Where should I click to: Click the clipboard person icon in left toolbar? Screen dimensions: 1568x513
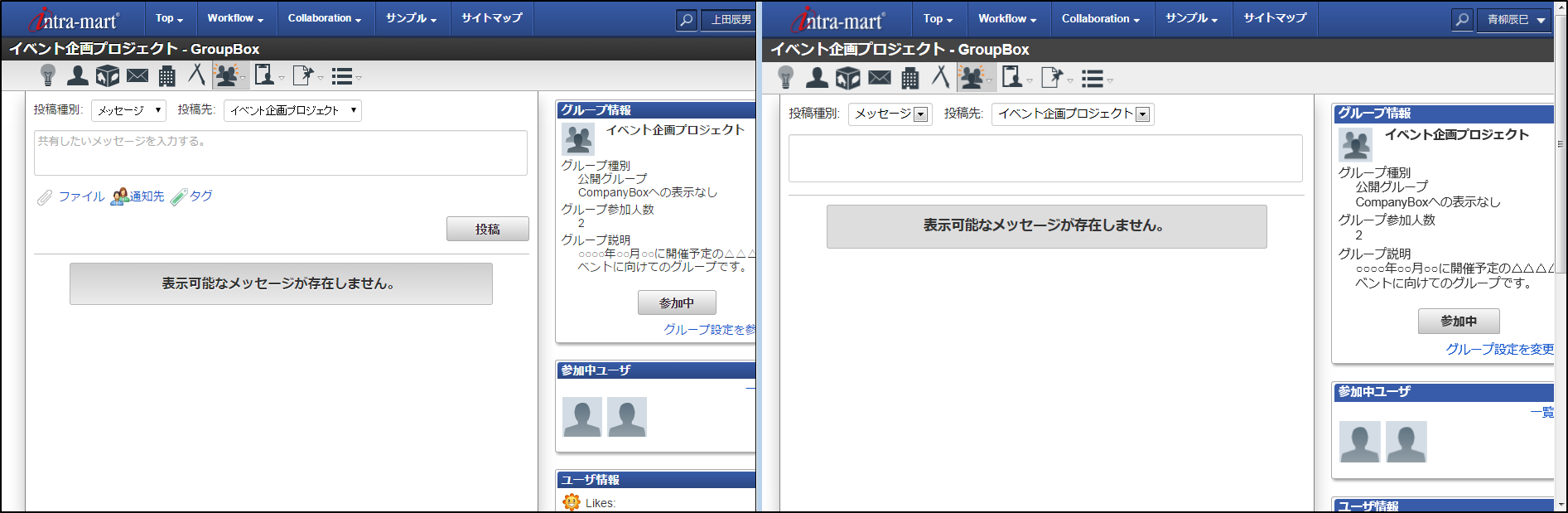pos(265,75)
